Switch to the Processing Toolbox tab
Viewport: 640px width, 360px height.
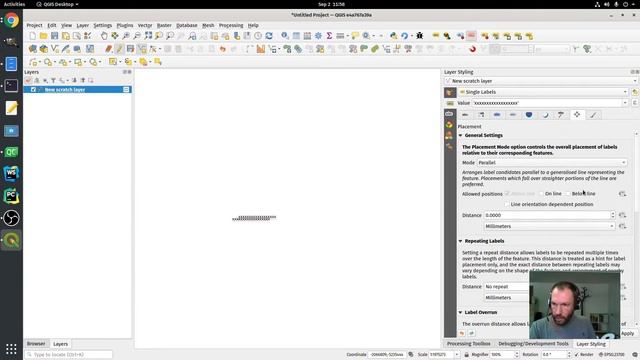[x=468, y=344]
